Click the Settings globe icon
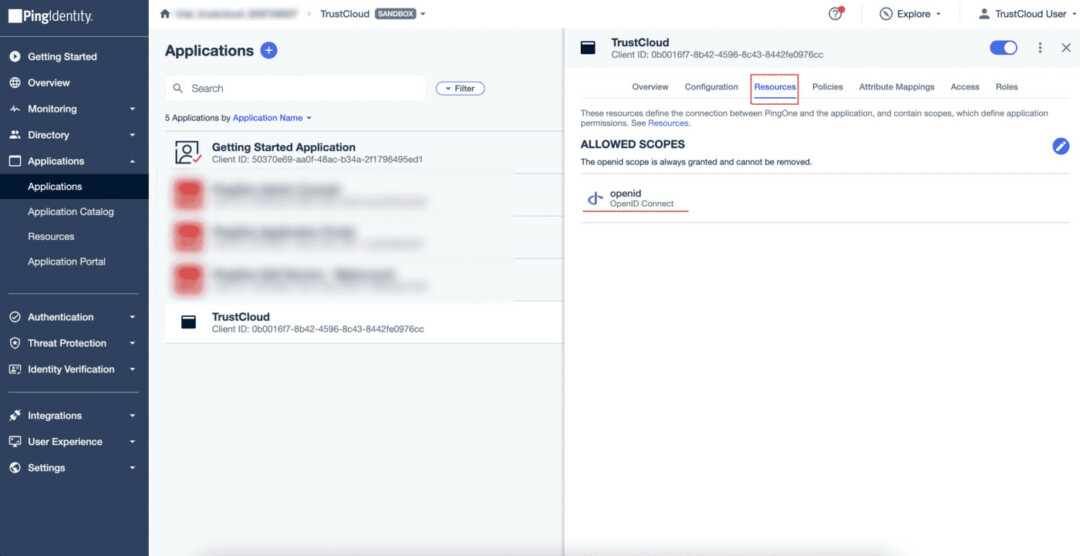1080x556 pixels. (15, 468)
